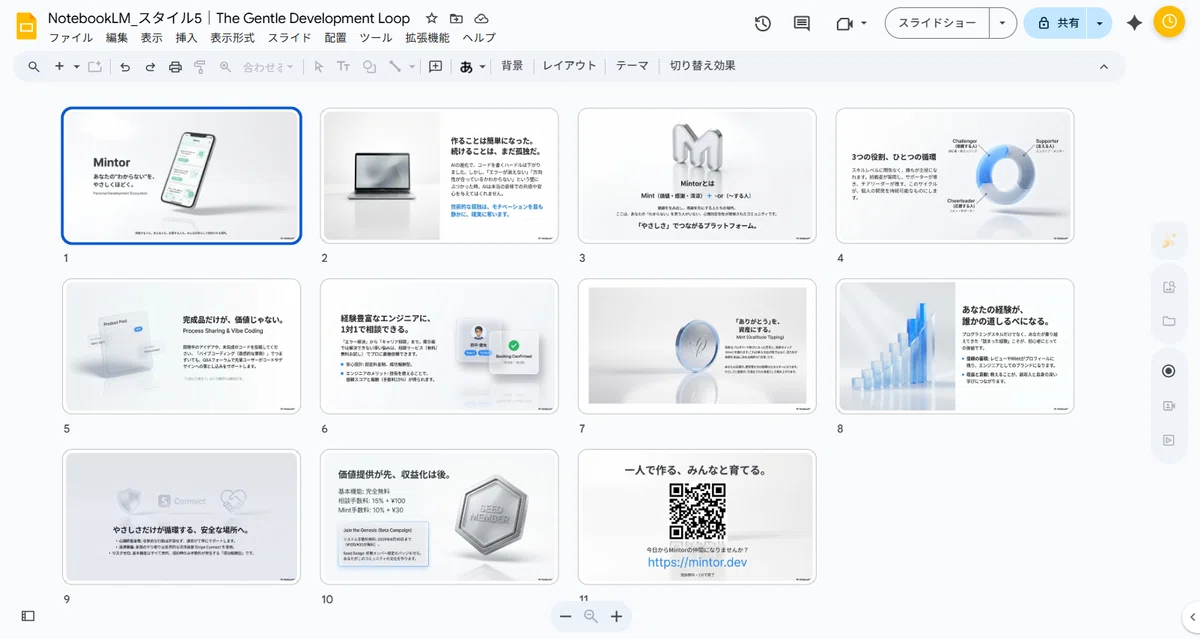Open the image search side panel icon
This screenshot has width=1200, height=639.
coord(1168,288)
